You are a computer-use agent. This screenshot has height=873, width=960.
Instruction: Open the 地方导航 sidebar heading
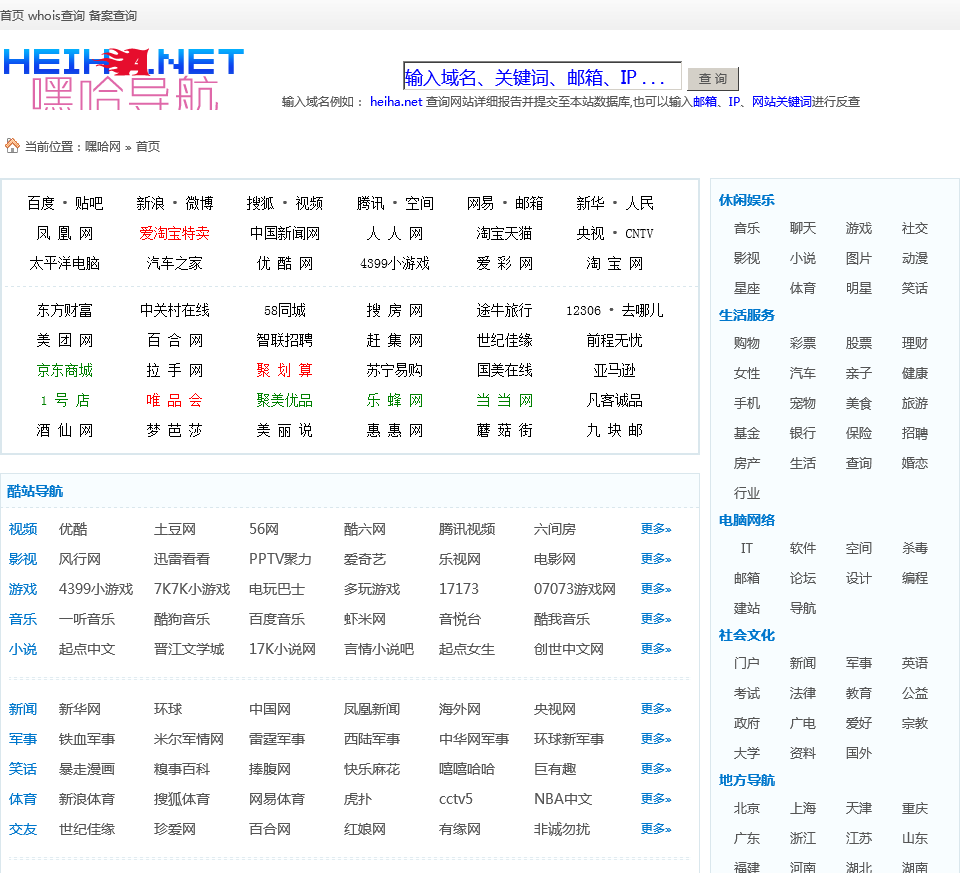pyautogui.click(x=746, y=781)
